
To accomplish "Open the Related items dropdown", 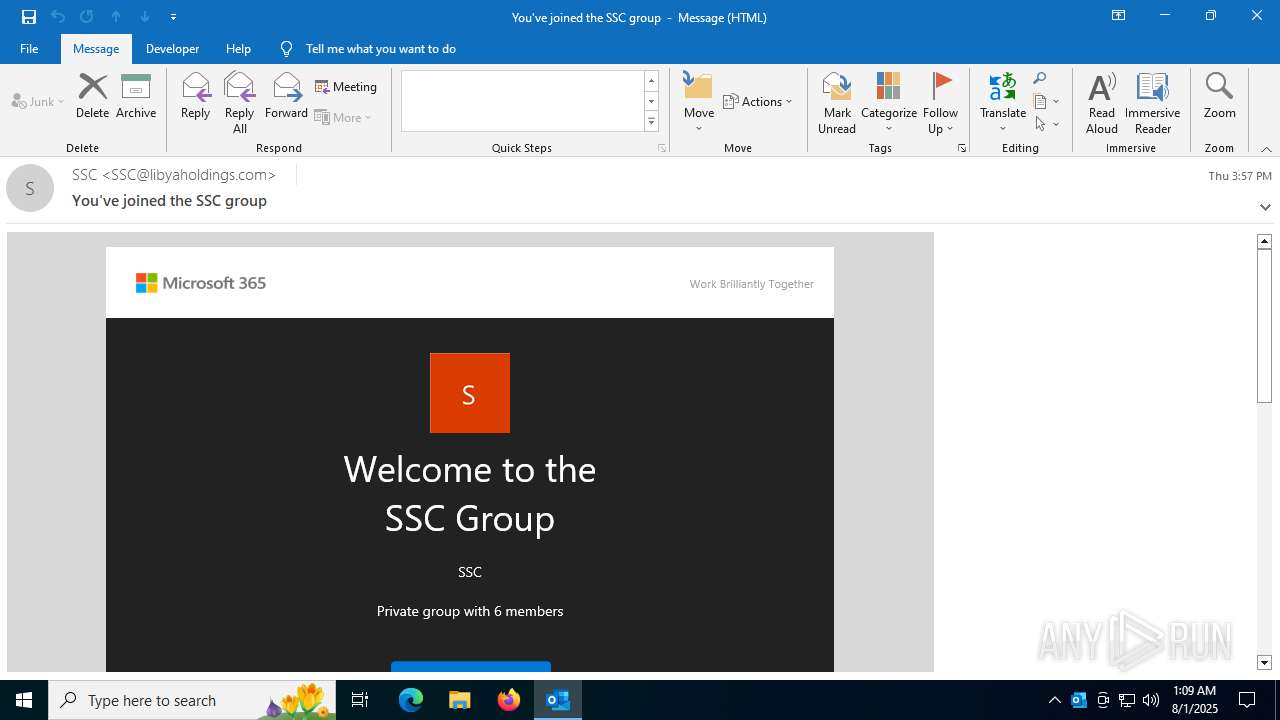I will pyautogui.click(x=1046, y=101).
